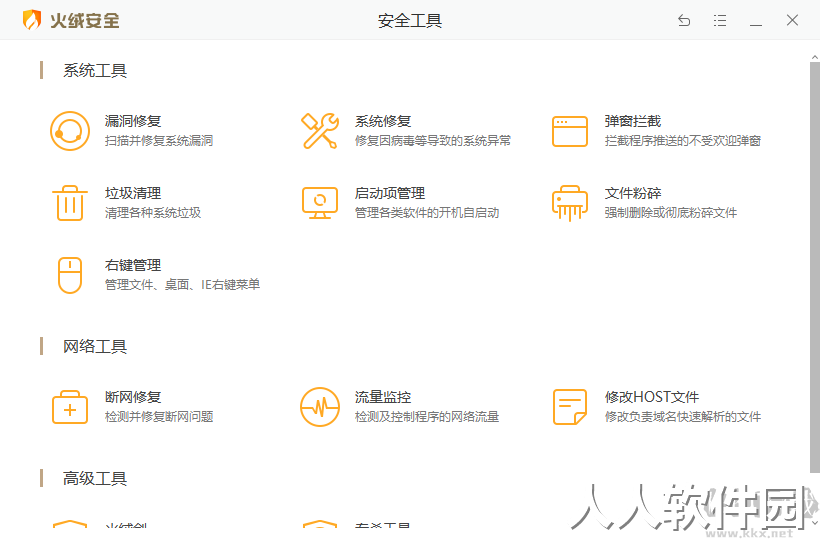
Task: Click the 系统修复 title text
Action: click(x=383, y=121)
